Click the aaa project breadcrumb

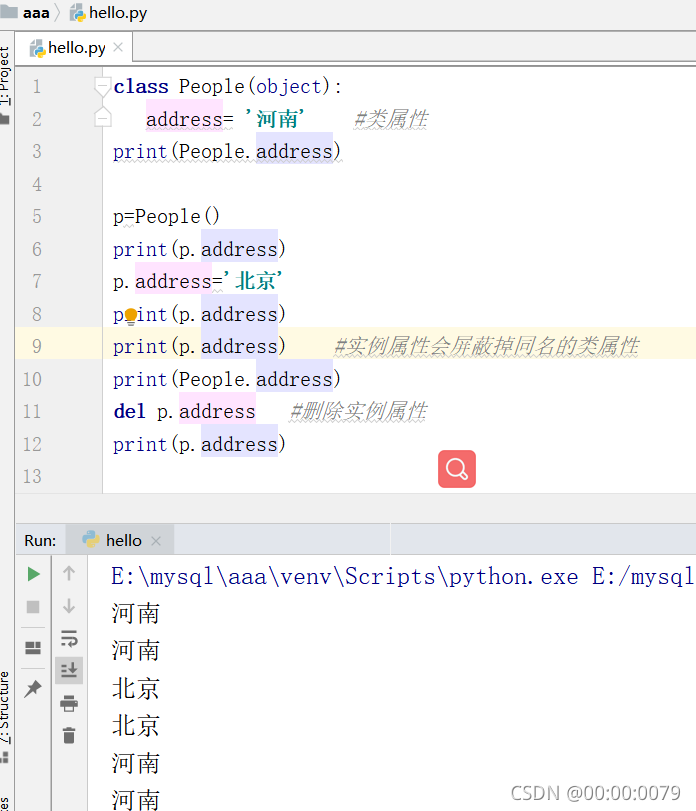(26, 12)
